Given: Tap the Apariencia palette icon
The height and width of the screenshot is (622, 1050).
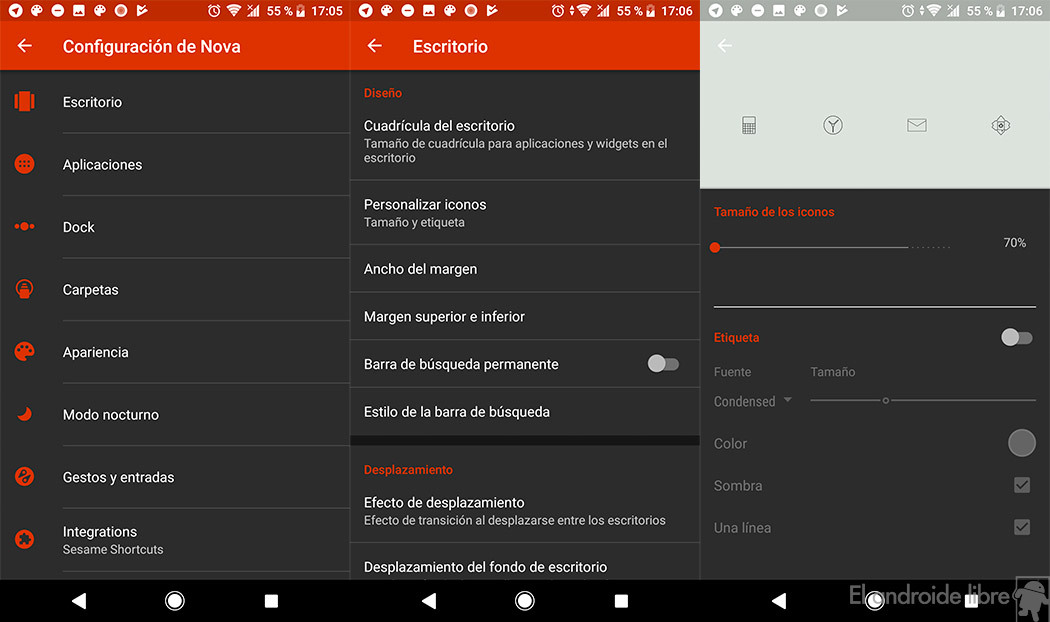Looking at the screenshot, I should [25, 352].
